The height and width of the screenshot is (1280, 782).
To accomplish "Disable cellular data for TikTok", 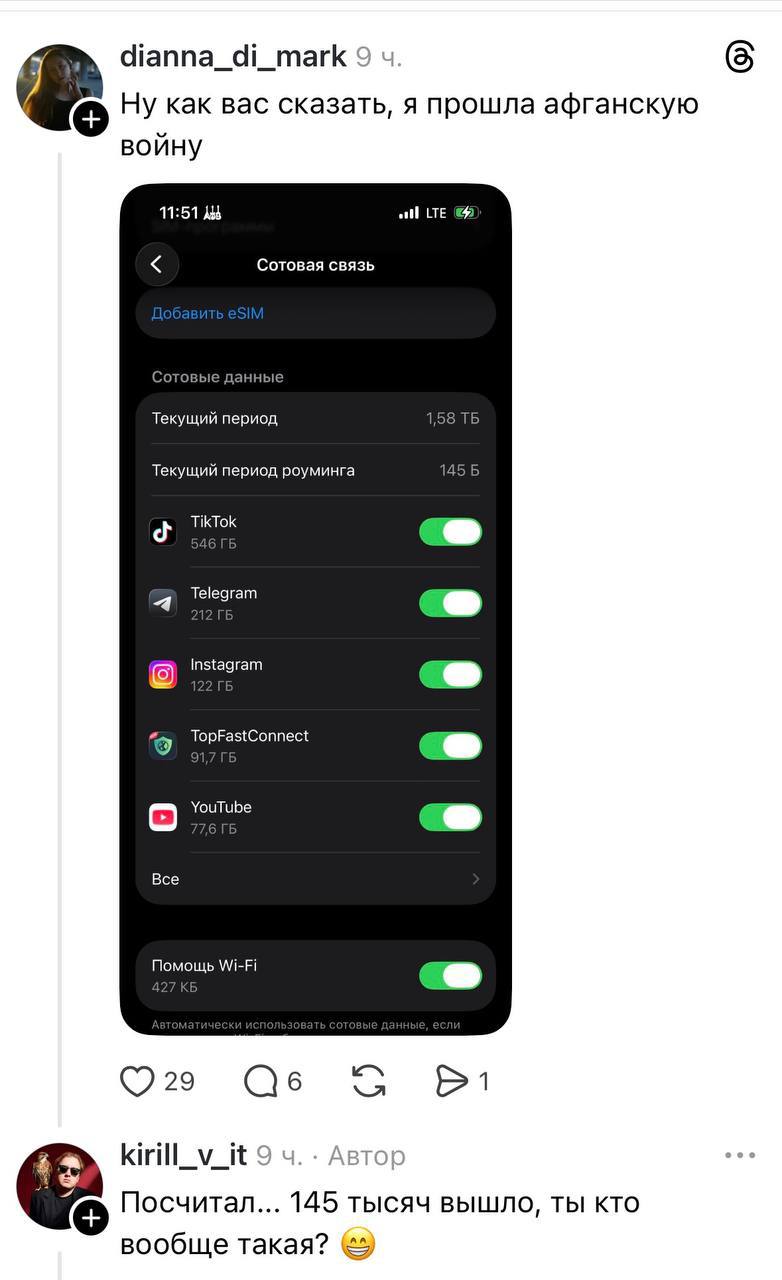I will pyautogui.click(x=450, y=532).
